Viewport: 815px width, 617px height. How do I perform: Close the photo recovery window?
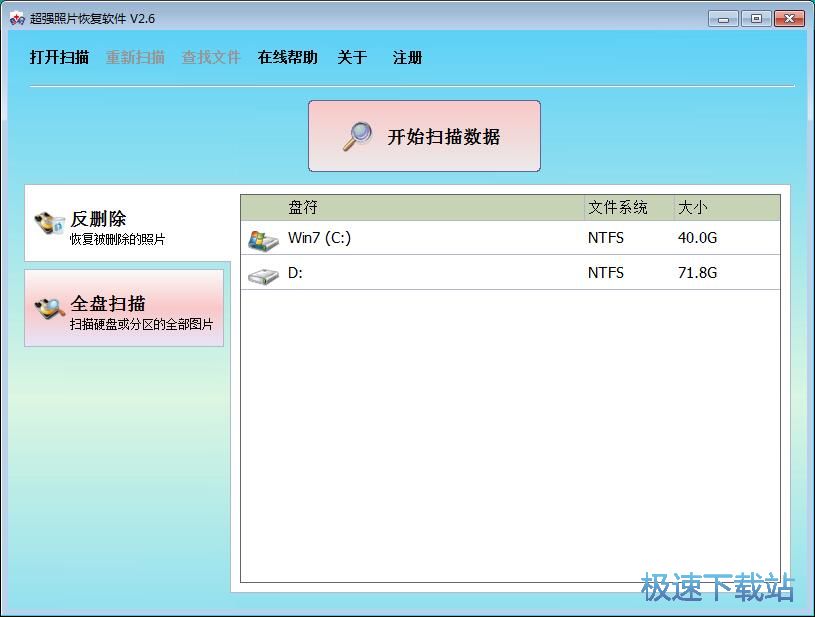point(790,19)
